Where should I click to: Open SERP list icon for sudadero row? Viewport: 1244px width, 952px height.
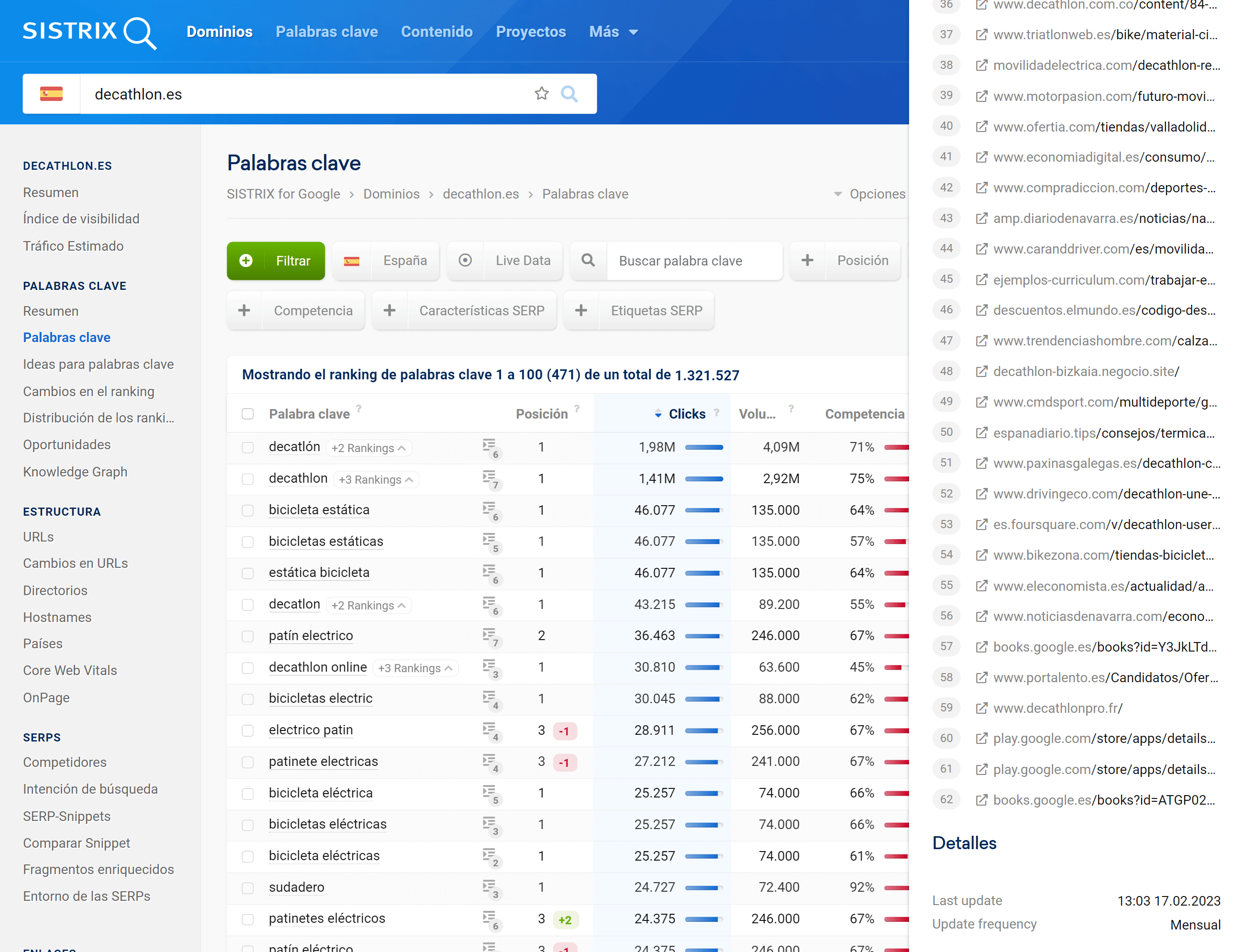(x=489, y=887)
